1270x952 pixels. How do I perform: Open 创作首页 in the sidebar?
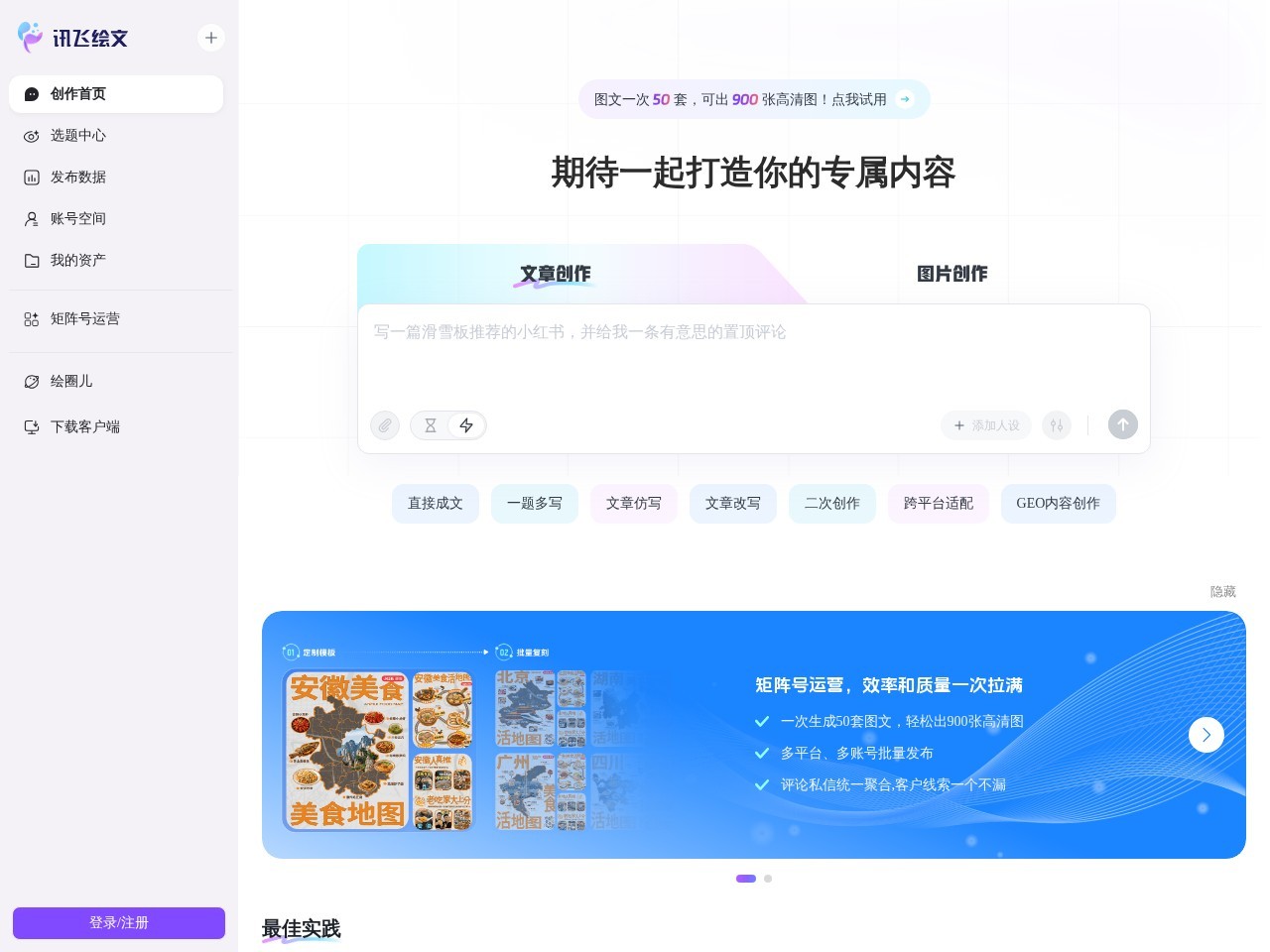pos(116,94)
